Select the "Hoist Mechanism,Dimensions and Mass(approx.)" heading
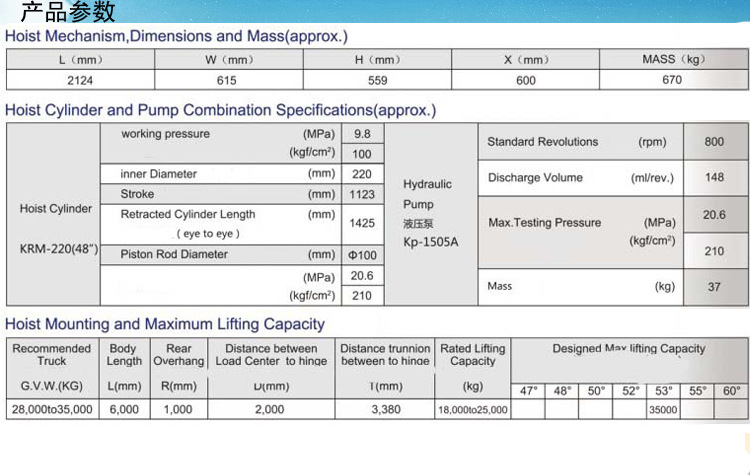750x475 pixels. [176, 36]
